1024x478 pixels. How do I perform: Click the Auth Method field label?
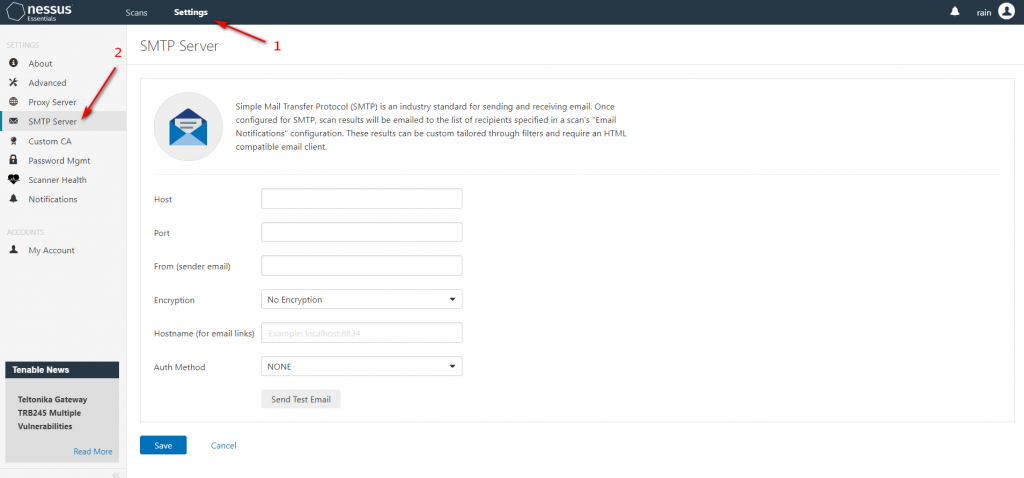tap(180, 367)
